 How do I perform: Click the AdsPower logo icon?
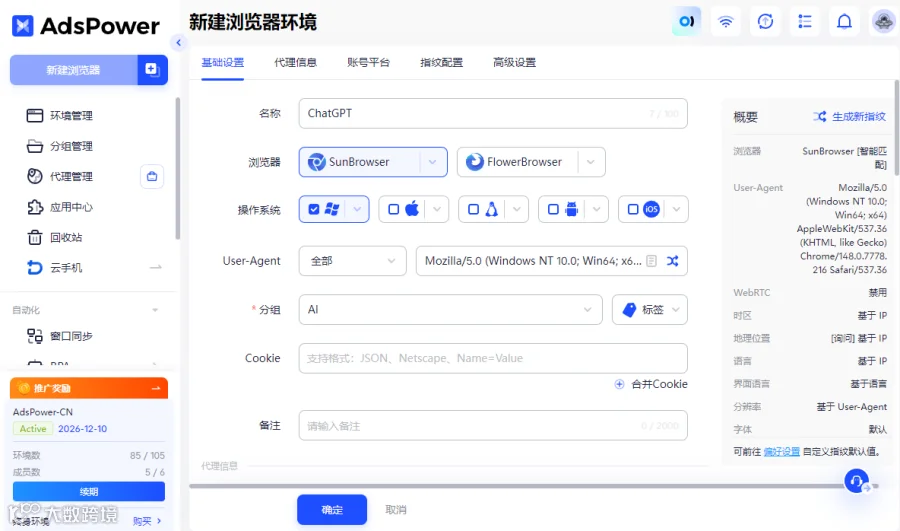coord(23,25)
